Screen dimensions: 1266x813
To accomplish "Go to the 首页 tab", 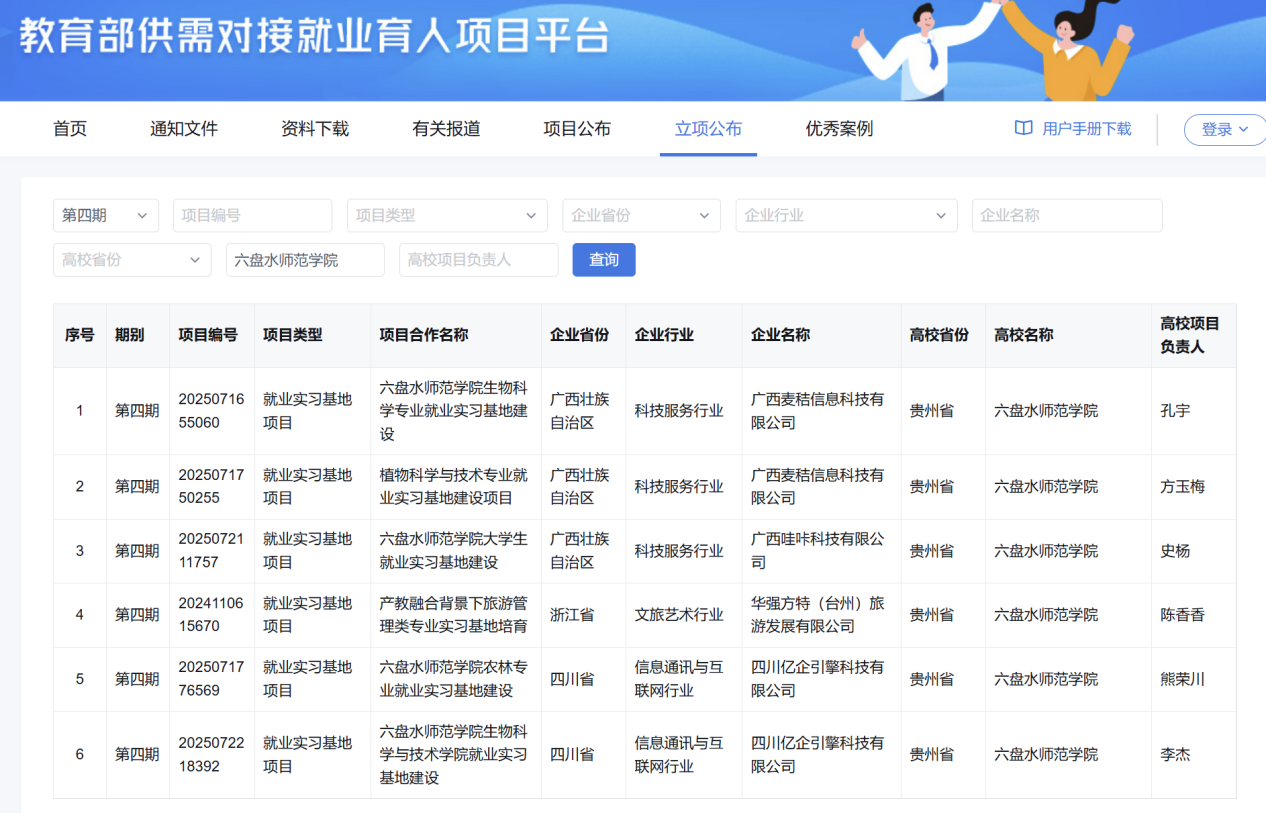I will click(70, 129).
